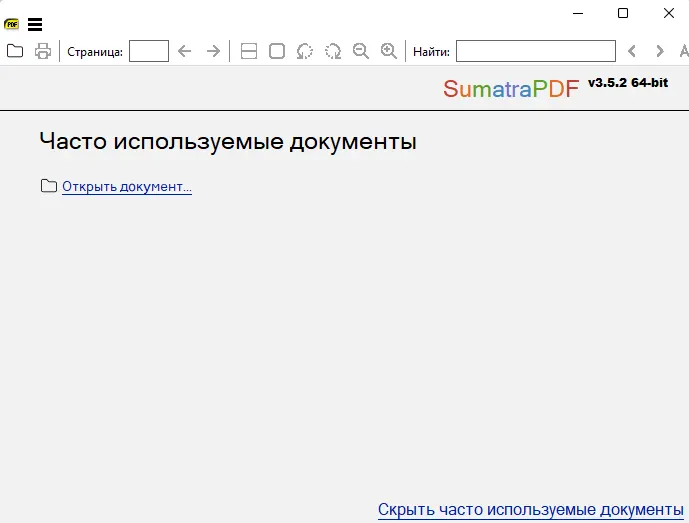Toggle match case search option icon

[x=683, y=51]
